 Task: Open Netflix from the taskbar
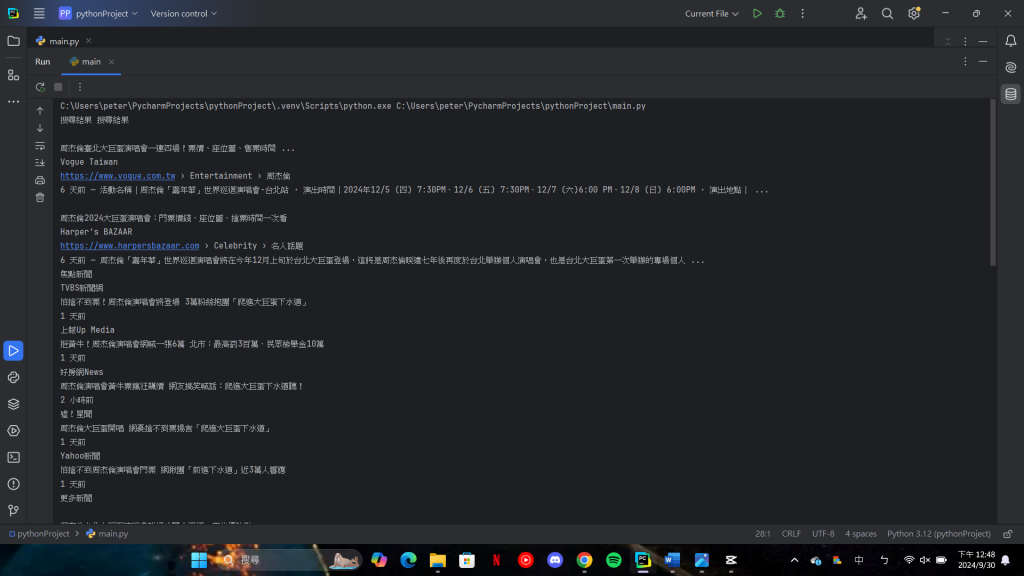click(x=496, y=560)
